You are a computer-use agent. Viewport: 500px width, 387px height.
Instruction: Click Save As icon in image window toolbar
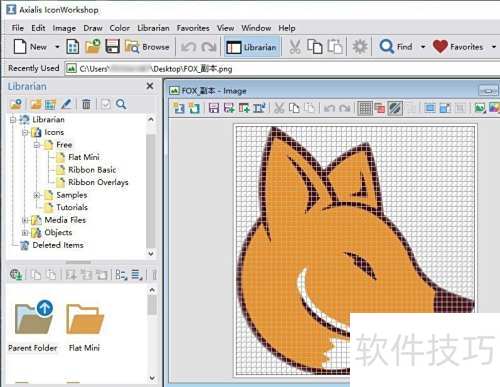click(229, 108)
